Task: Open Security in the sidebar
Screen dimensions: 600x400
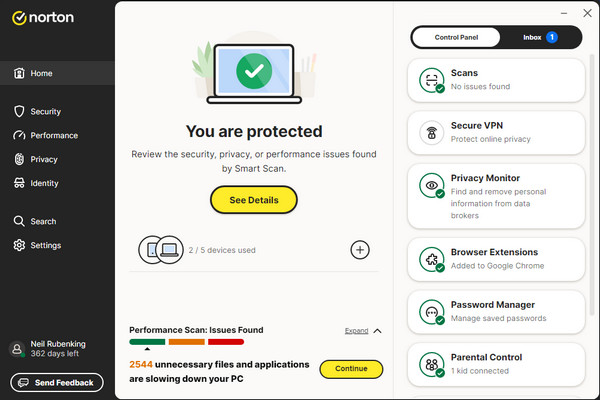Action: tap(46, 112)
